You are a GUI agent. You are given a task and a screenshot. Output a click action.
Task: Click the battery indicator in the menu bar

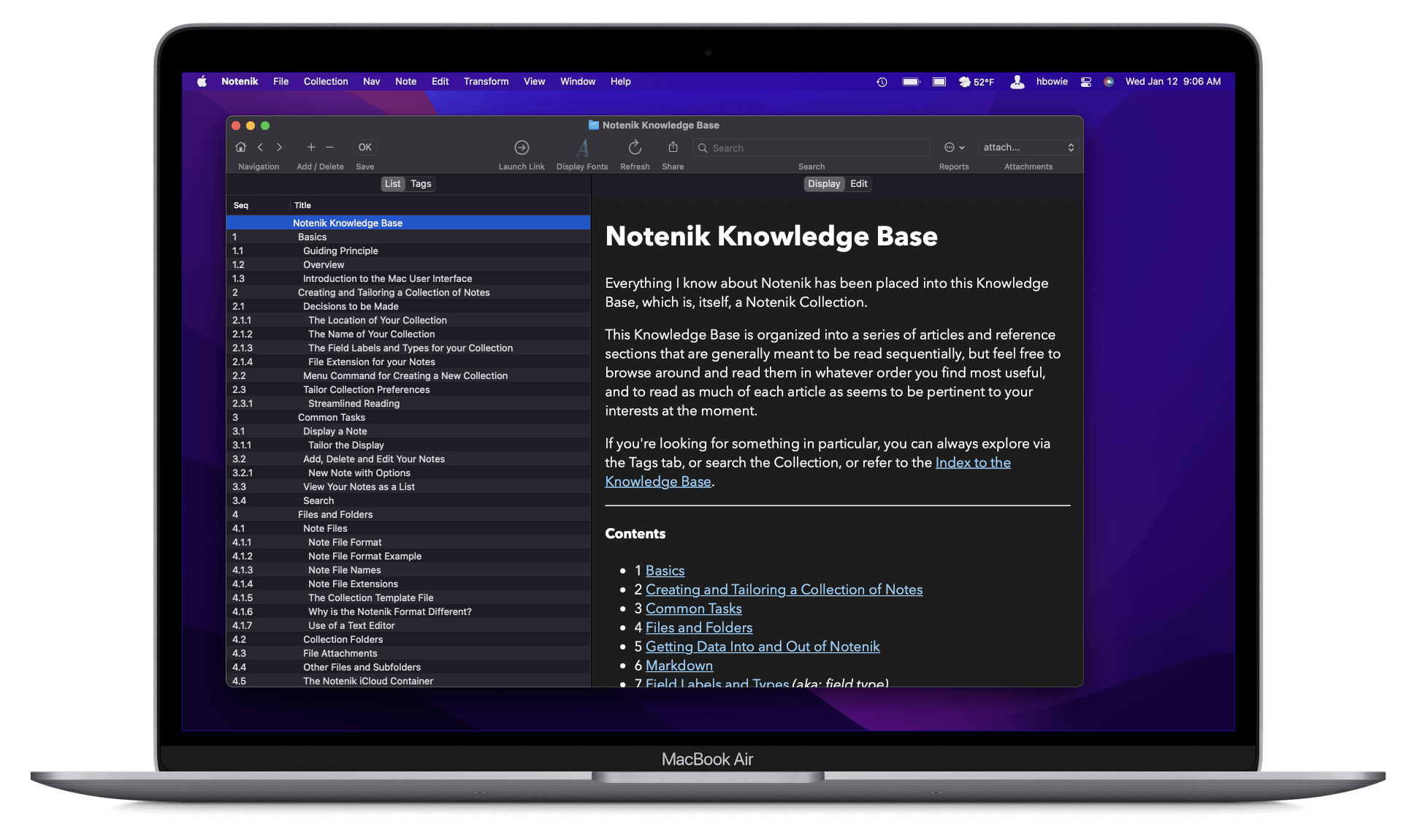click(x=910, y=81)
